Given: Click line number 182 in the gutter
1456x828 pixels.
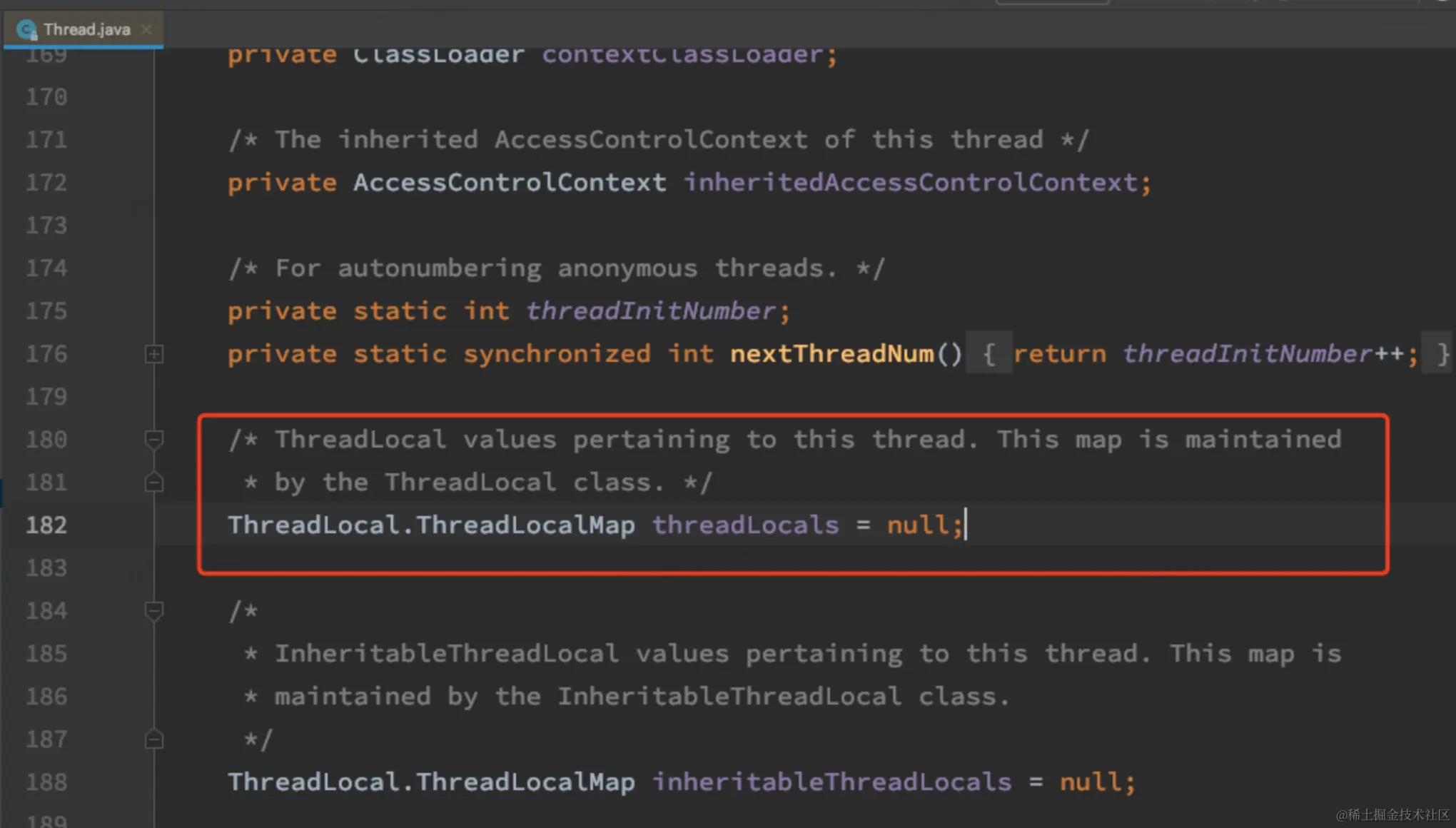Looking at the screenshot, I should 46,525.
